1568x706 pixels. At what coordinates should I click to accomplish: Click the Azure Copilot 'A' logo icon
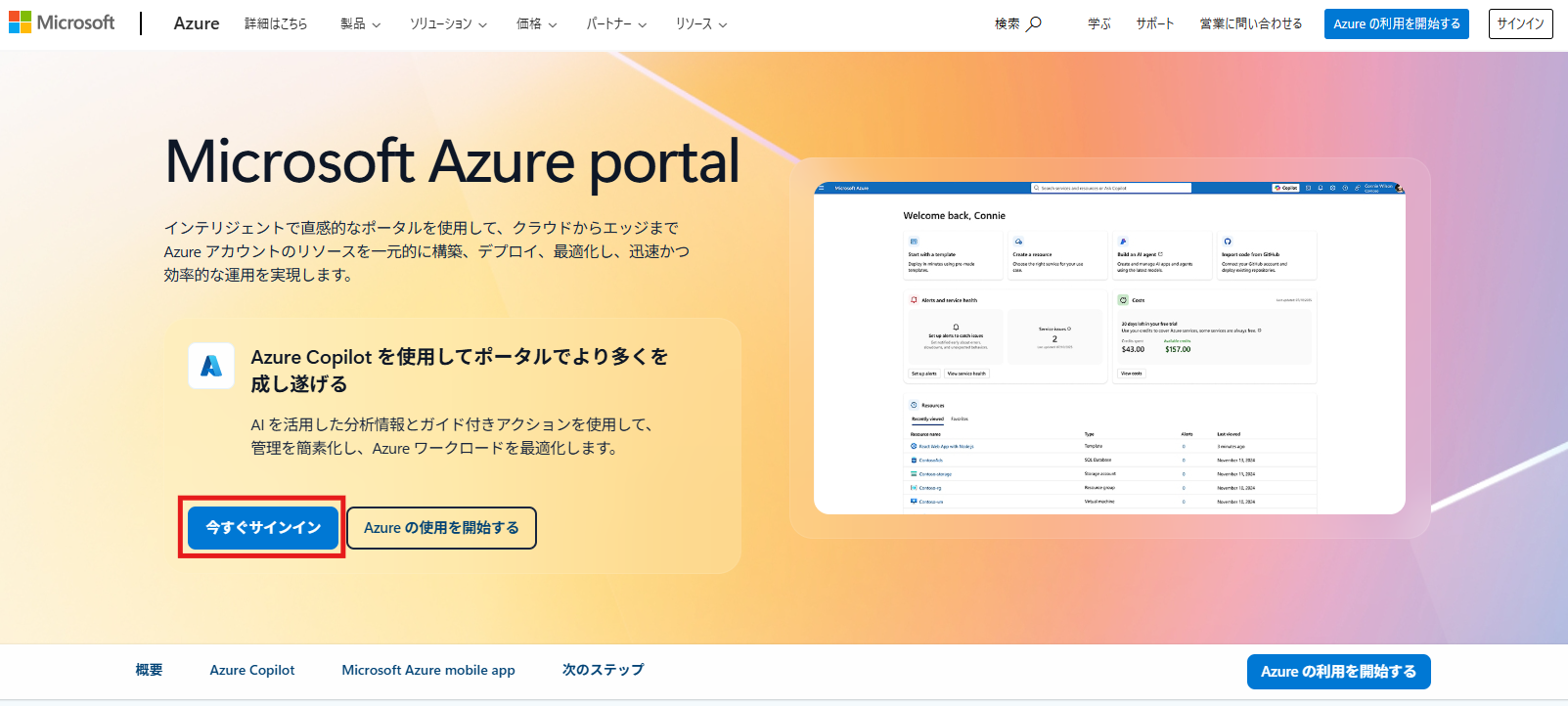[211, 366]
